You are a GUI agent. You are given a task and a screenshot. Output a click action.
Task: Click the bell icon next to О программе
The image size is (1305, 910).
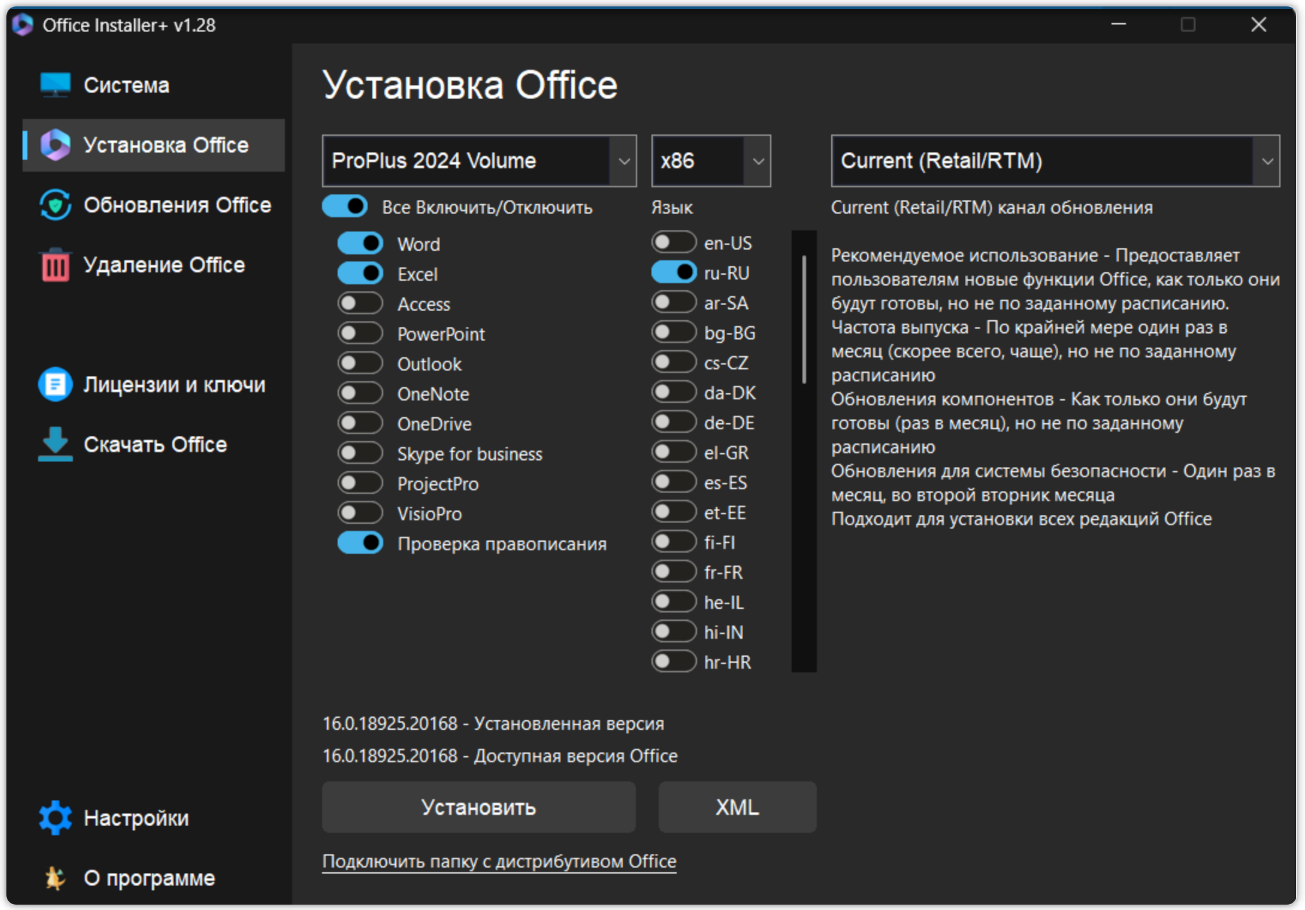[x=55, y=877]
